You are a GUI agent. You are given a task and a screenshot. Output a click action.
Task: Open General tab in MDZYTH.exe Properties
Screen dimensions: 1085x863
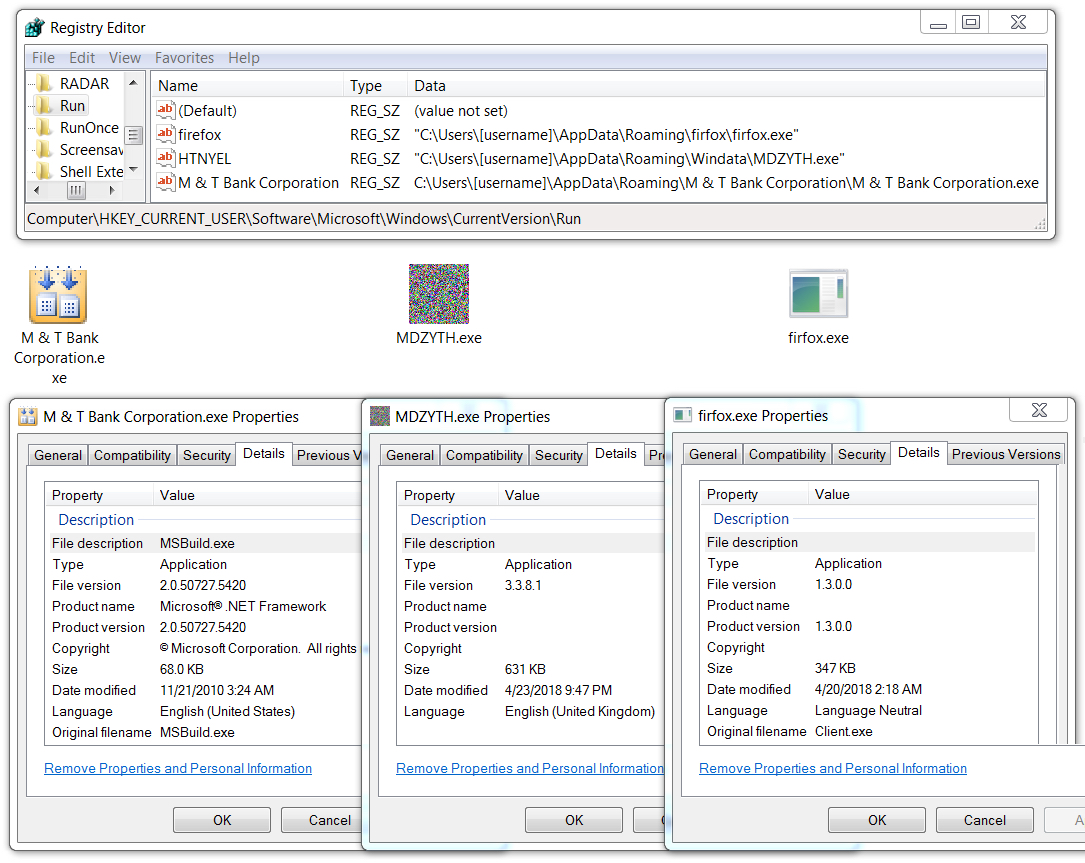click(x=410, y=455)
